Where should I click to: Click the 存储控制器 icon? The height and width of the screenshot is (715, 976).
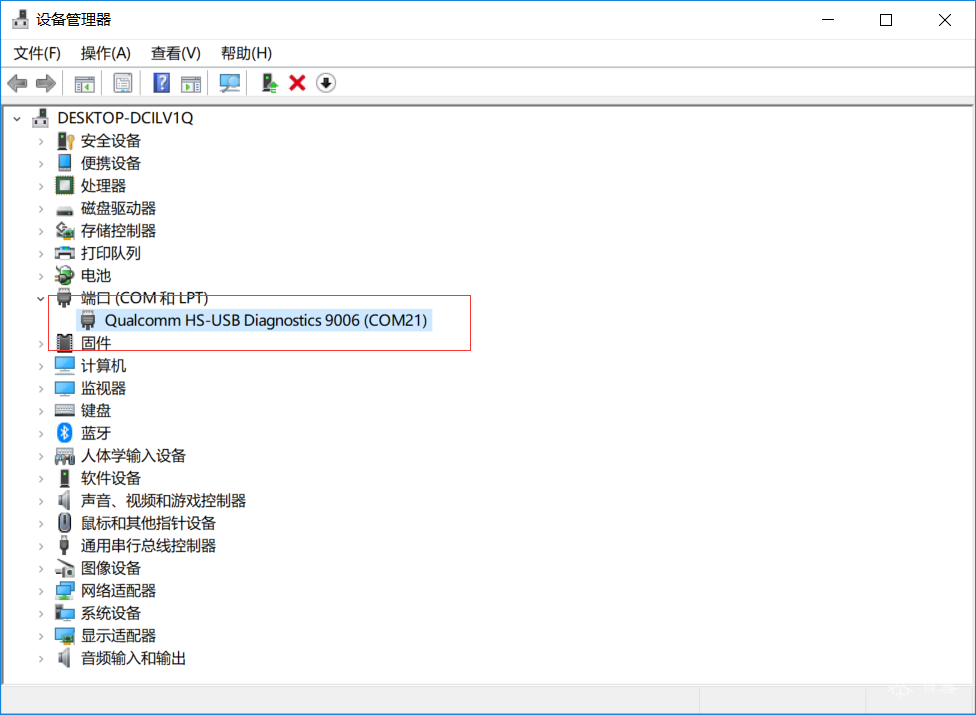pos(65,231)
